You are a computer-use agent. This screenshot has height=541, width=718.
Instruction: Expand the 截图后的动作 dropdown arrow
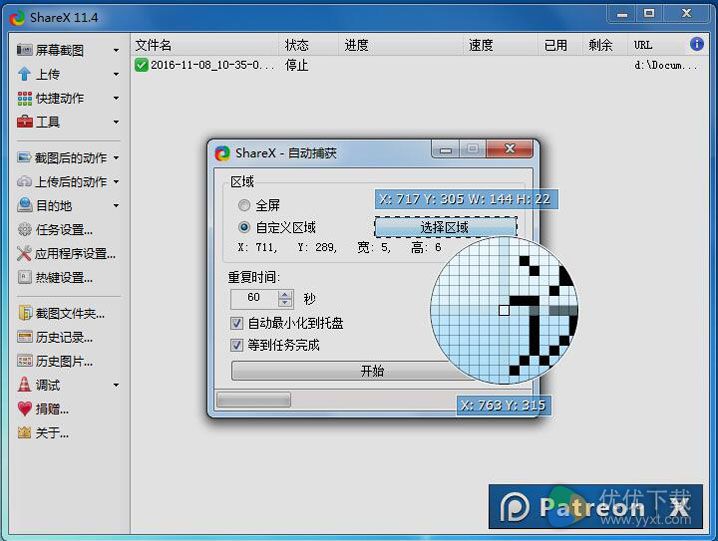click(x=116, y=158)
